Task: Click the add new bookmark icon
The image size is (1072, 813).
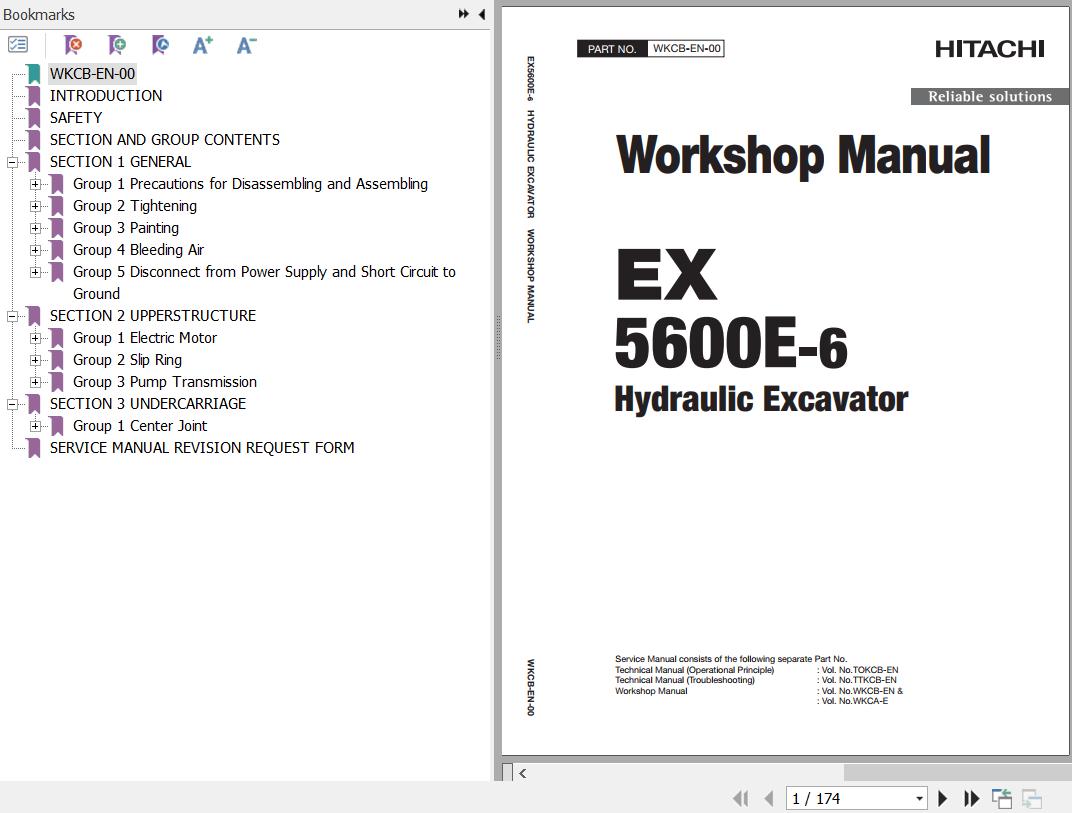Action: [x=117, y=45]
